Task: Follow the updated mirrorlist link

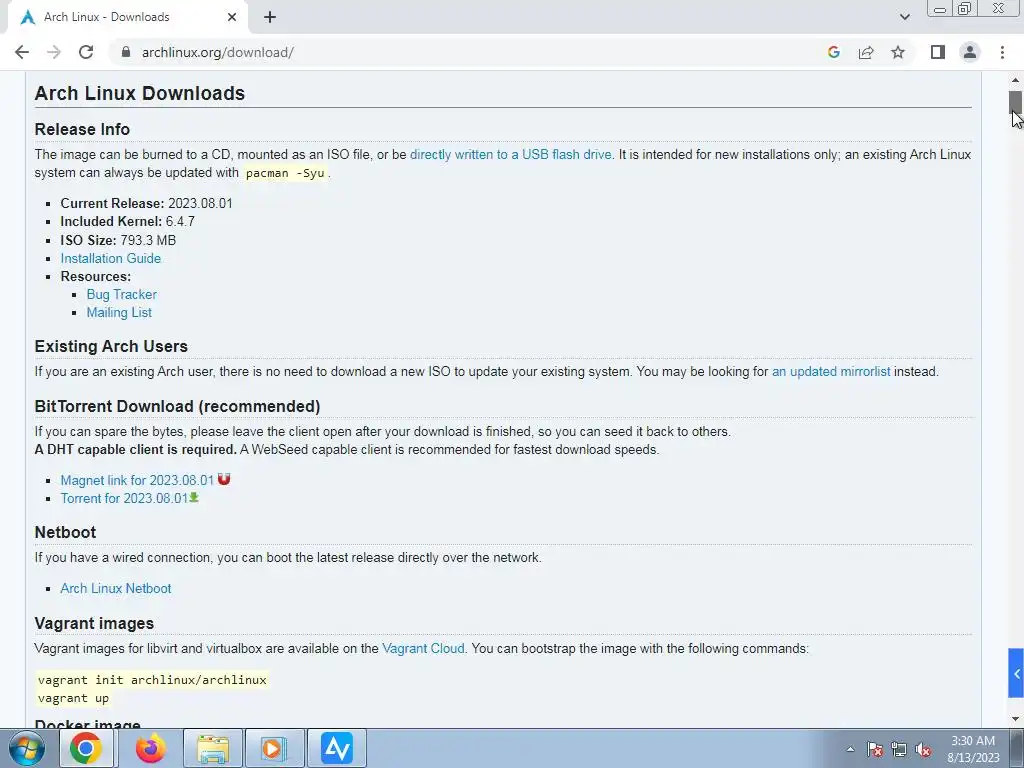Action: [831, 372]
